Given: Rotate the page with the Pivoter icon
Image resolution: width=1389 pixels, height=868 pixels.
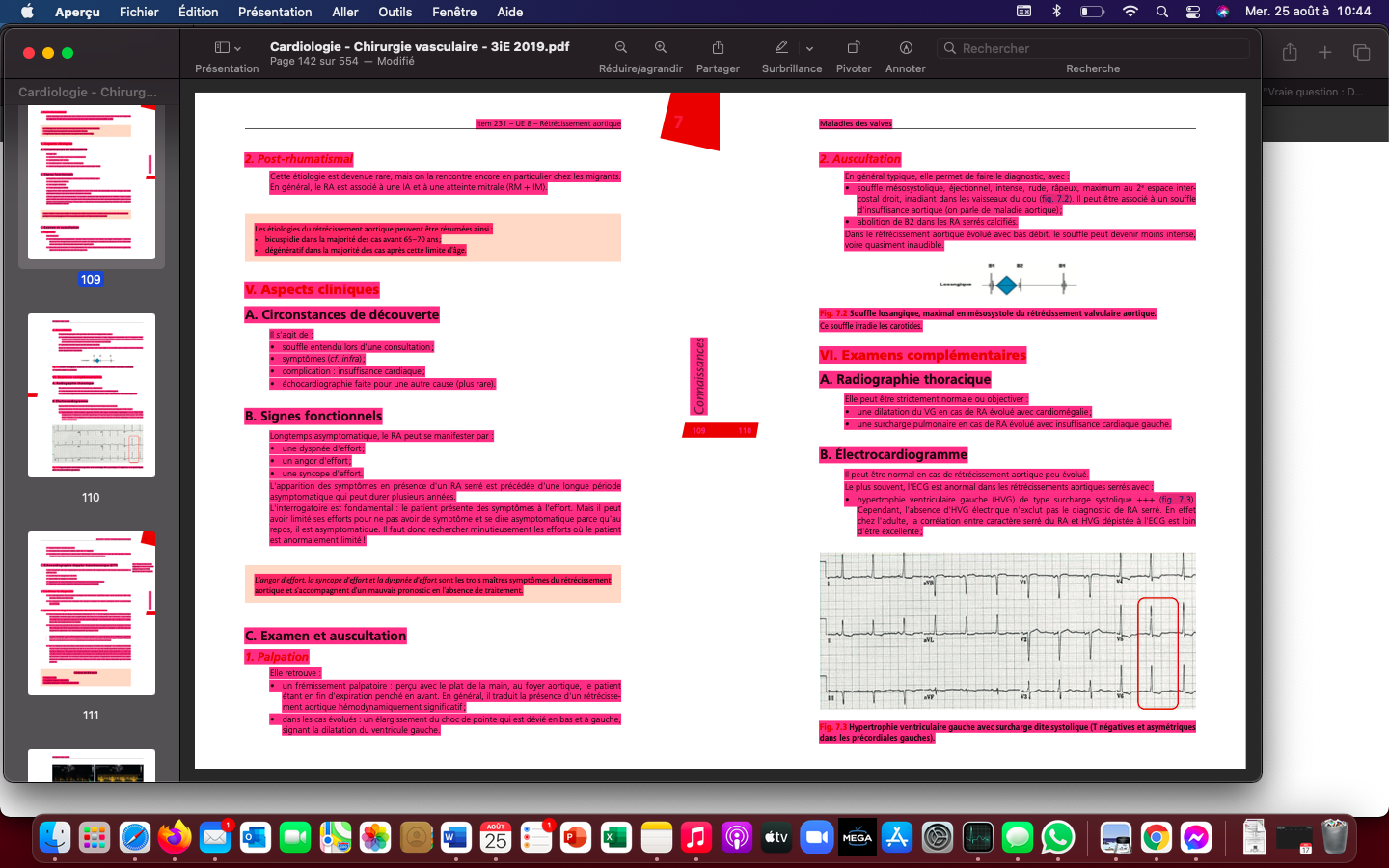Looking at the screenshot, I should click(x=853, y=47).
